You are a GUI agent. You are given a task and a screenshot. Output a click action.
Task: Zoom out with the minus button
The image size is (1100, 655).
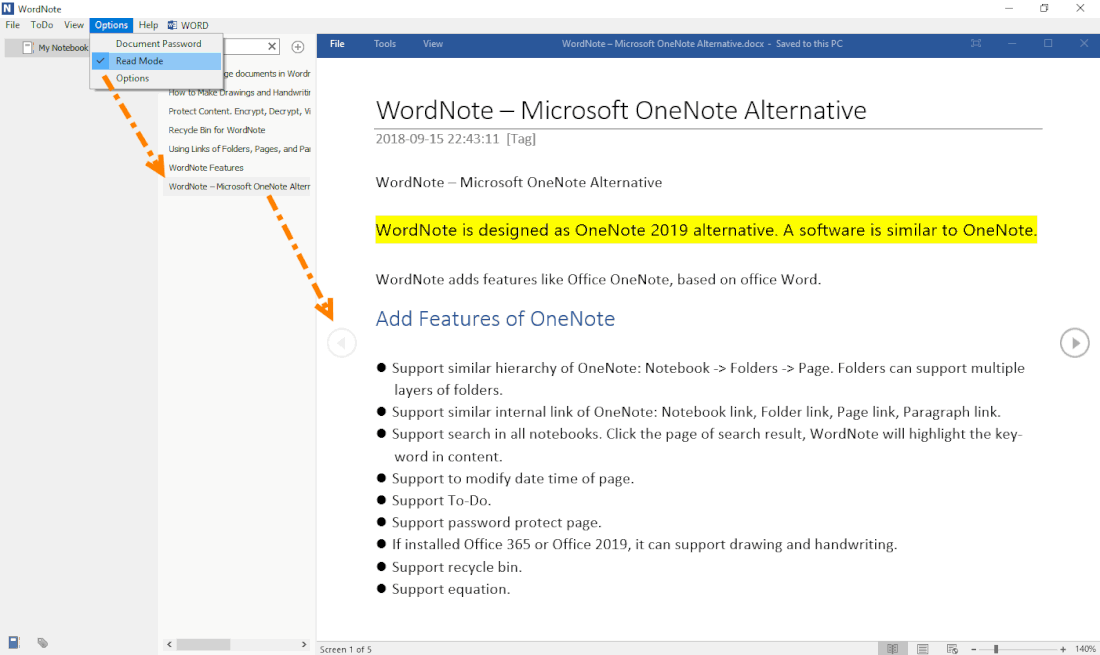click(x=974, y=649)
